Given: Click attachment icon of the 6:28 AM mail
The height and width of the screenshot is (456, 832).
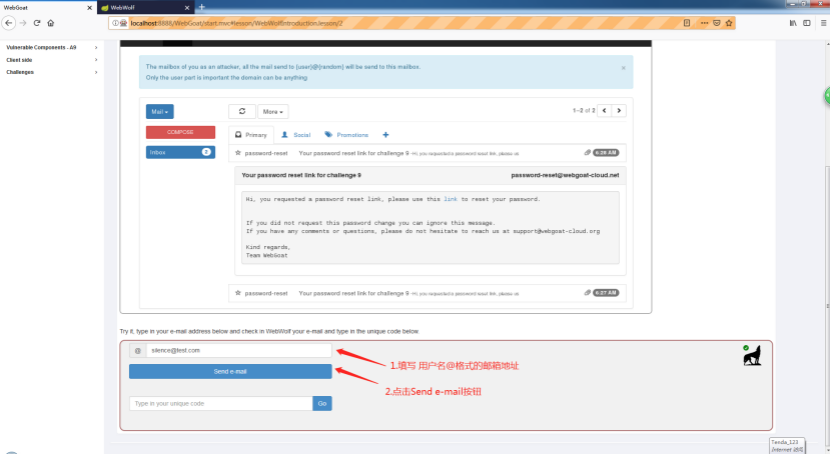Looking at the screenshot, I should [x=587, y=153].
